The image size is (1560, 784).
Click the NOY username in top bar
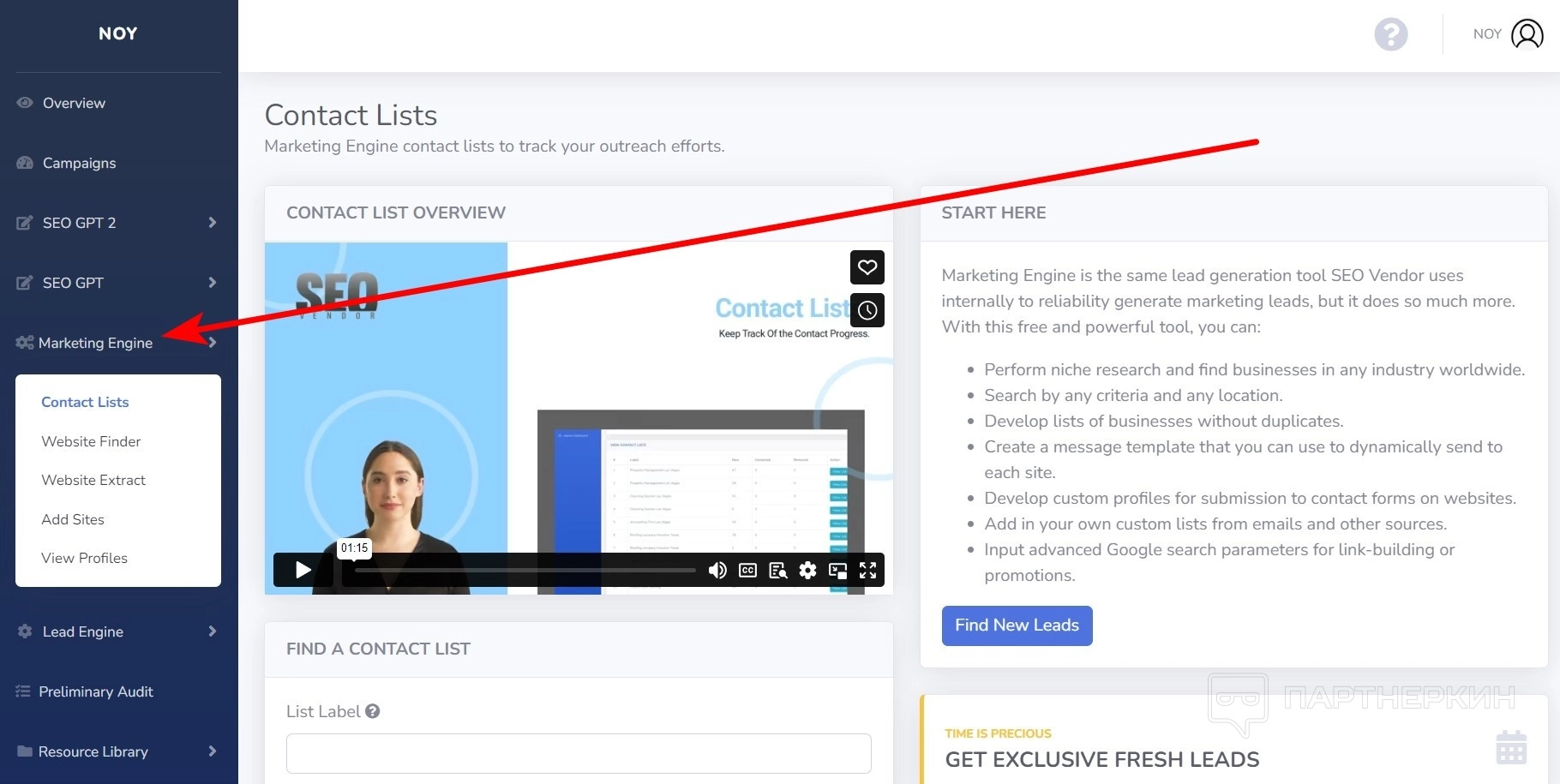(x=1487, y=34)
